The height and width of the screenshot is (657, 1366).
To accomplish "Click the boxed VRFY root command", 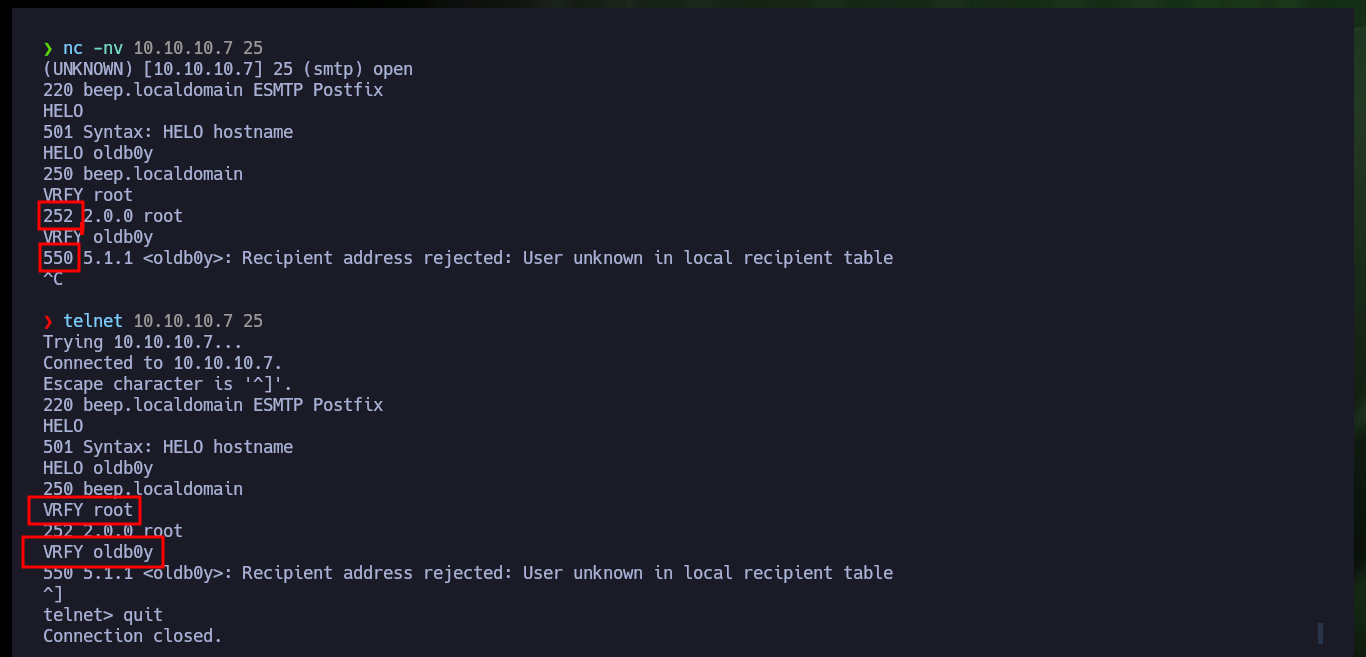I will click(x=84, y=510).
